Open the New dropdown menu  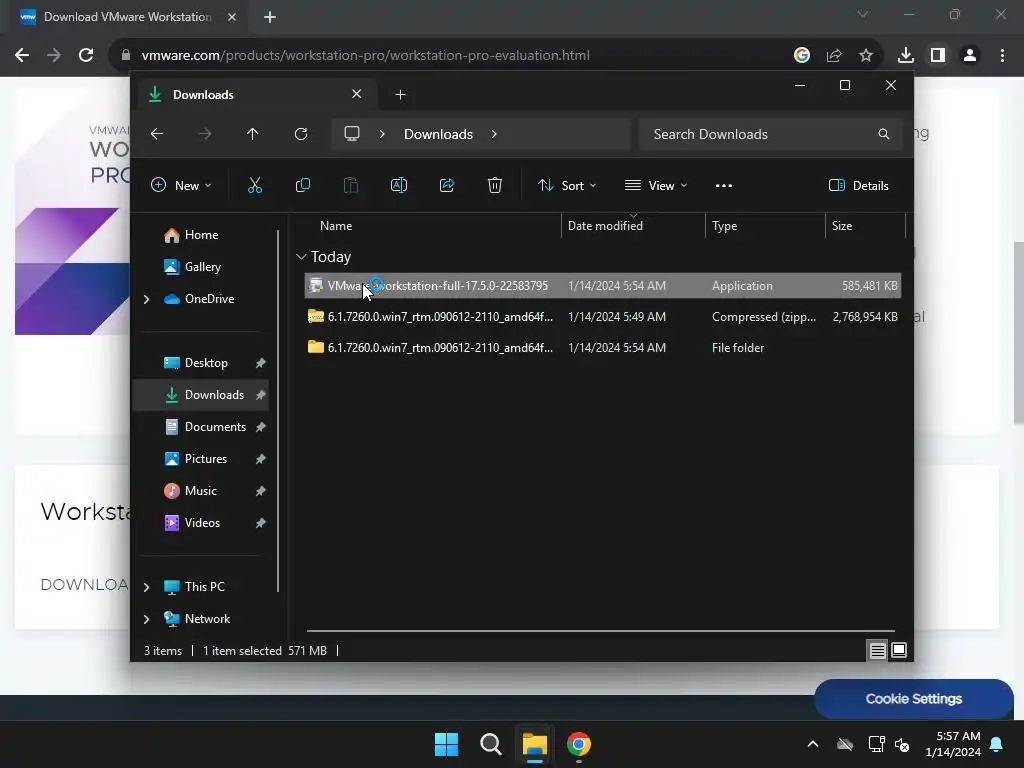pos(181,185)
